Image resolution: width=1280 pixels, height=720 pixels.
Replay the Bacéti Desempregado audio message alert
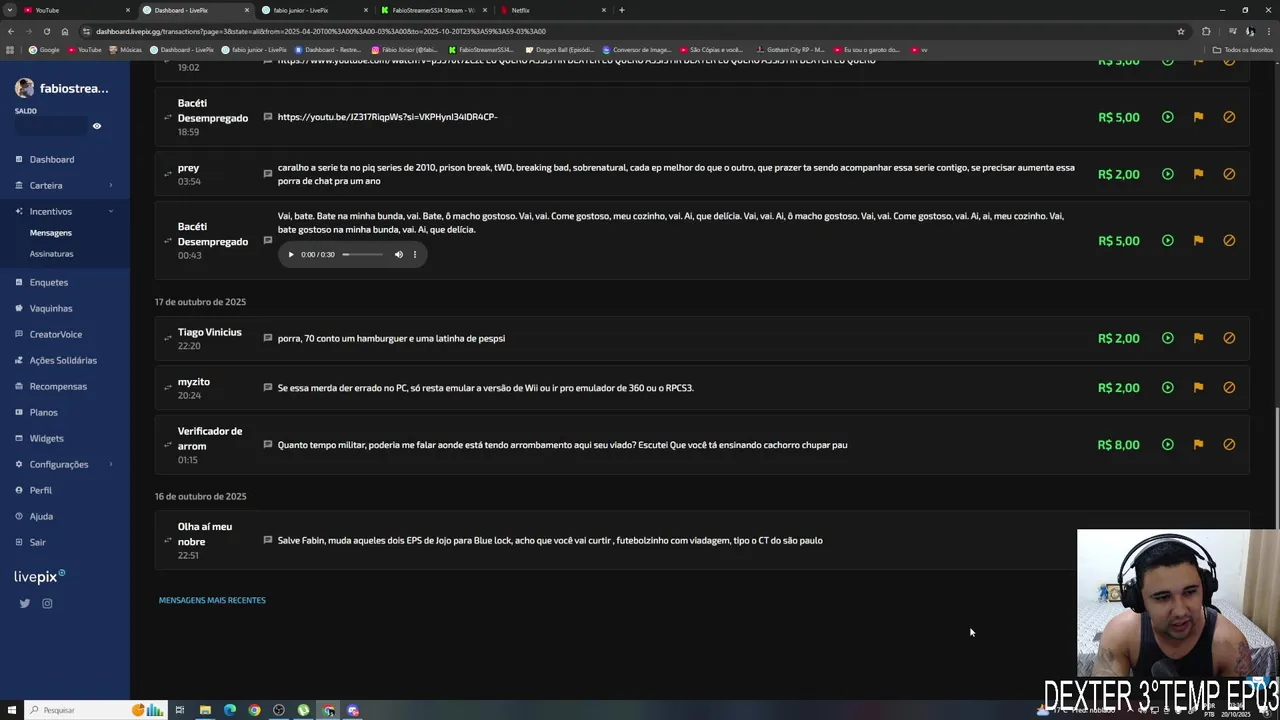[1167, 240]
